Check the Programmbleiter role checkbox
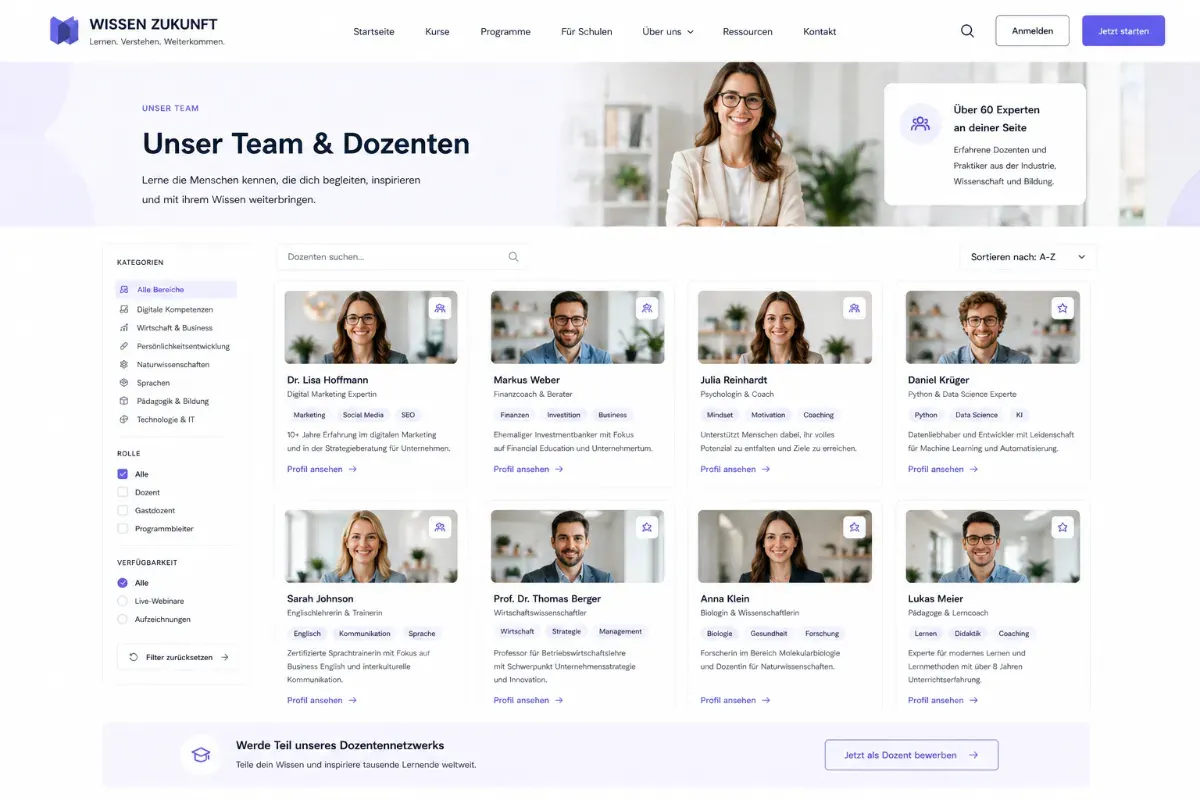Screen dimensions: 1200x800 tap(123, 528)
